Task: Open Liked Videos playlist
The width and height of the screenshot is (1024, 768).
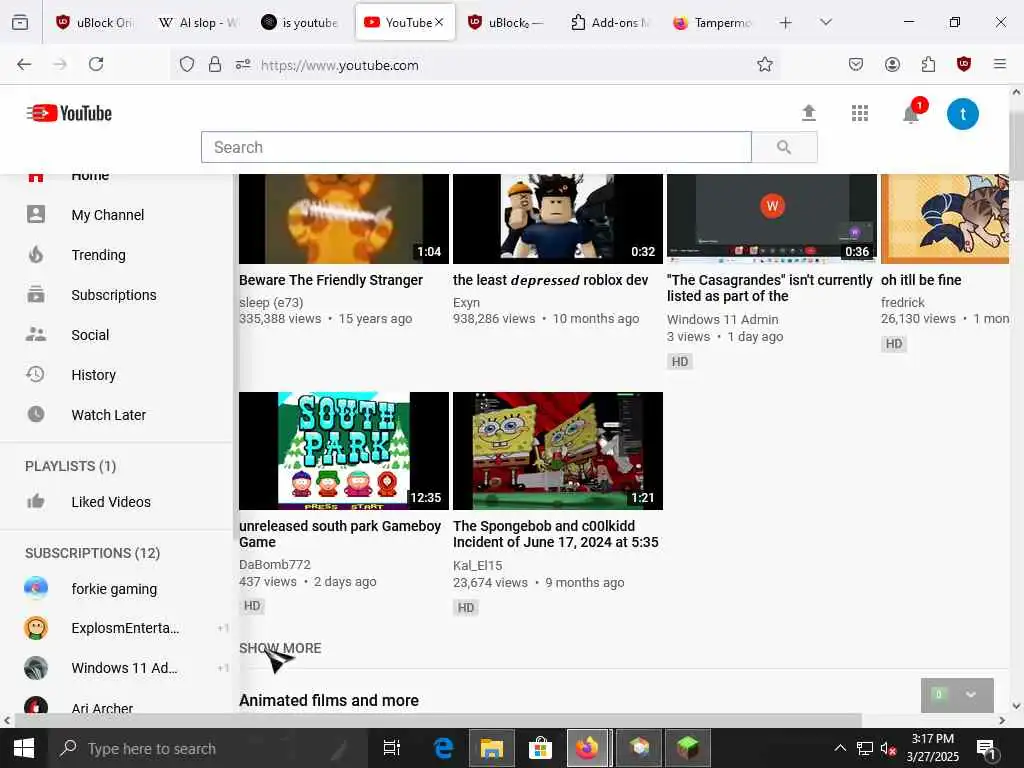Action: 111,502
